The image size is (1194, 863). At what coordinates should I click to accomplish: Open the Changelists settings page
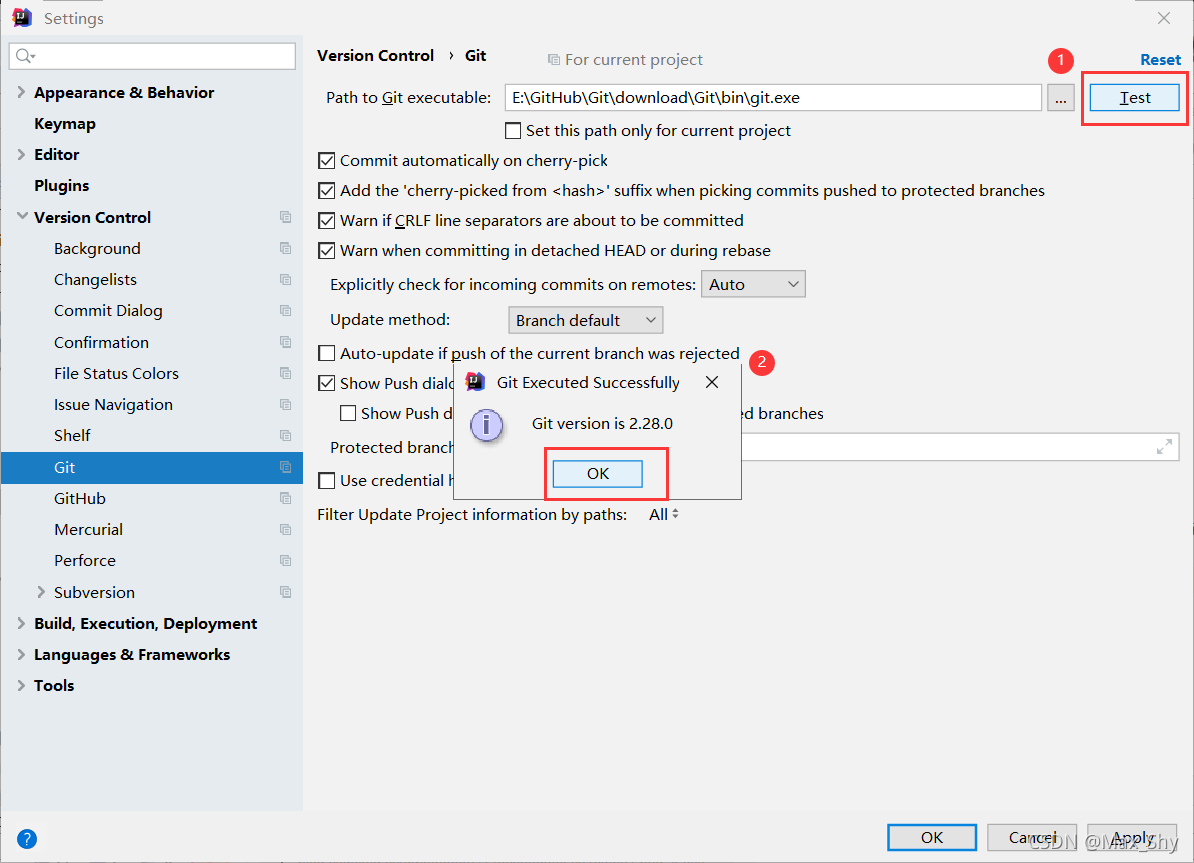[x=95, y=280]
